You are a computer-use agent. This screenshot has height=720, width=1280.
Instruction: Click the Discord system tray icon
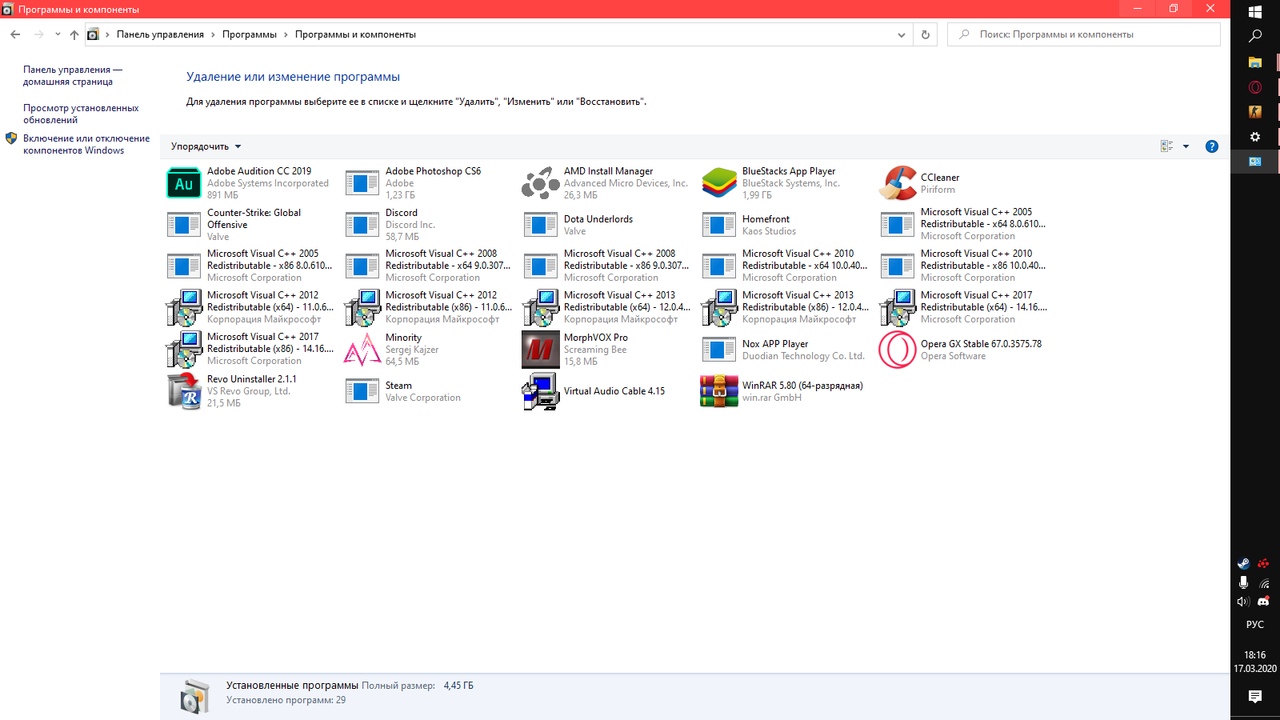1264,601
